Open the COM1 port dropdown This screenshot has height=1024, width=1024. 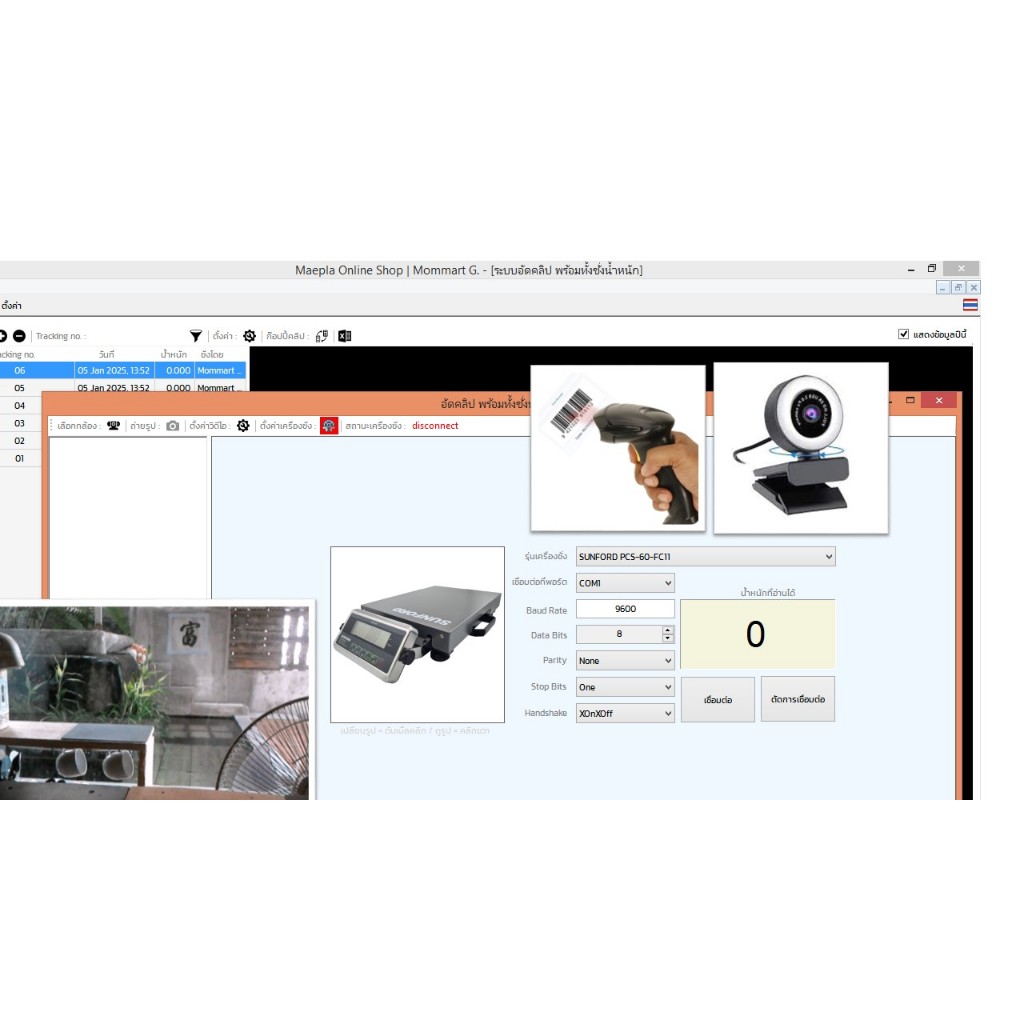(x=668, y=583)
